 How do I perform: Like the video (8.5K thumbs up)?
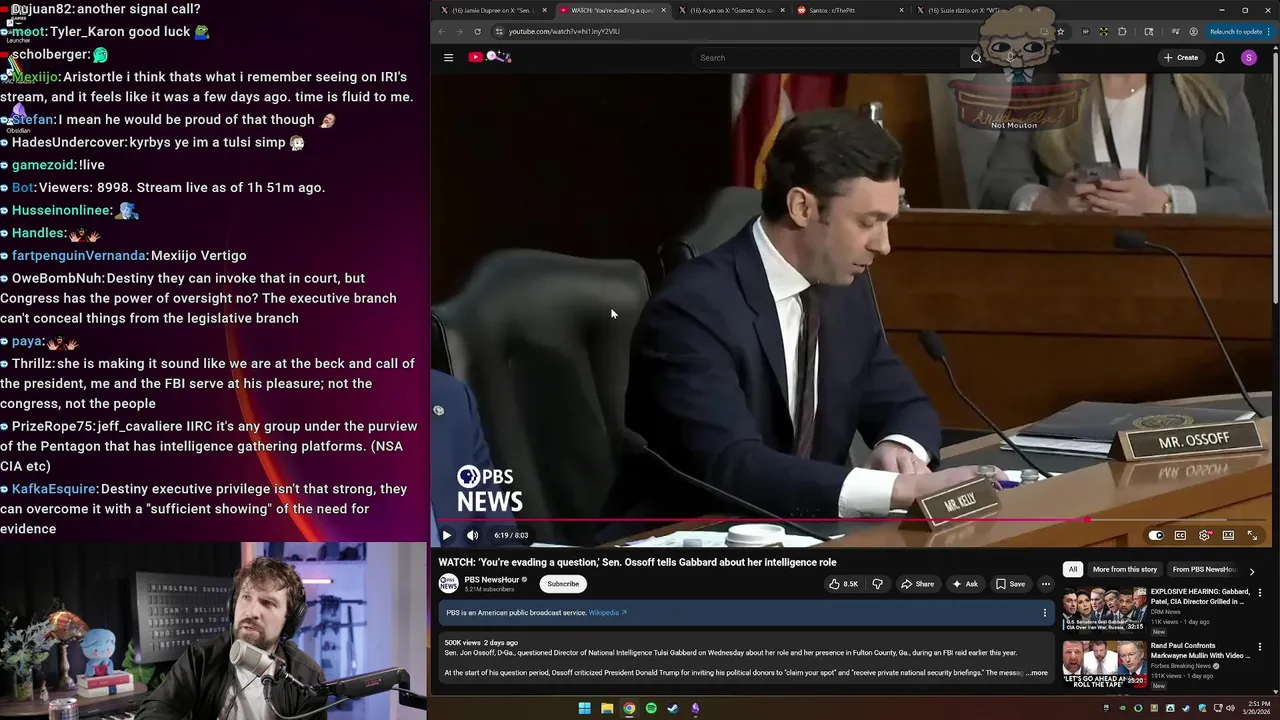click(x=845, y=584)
